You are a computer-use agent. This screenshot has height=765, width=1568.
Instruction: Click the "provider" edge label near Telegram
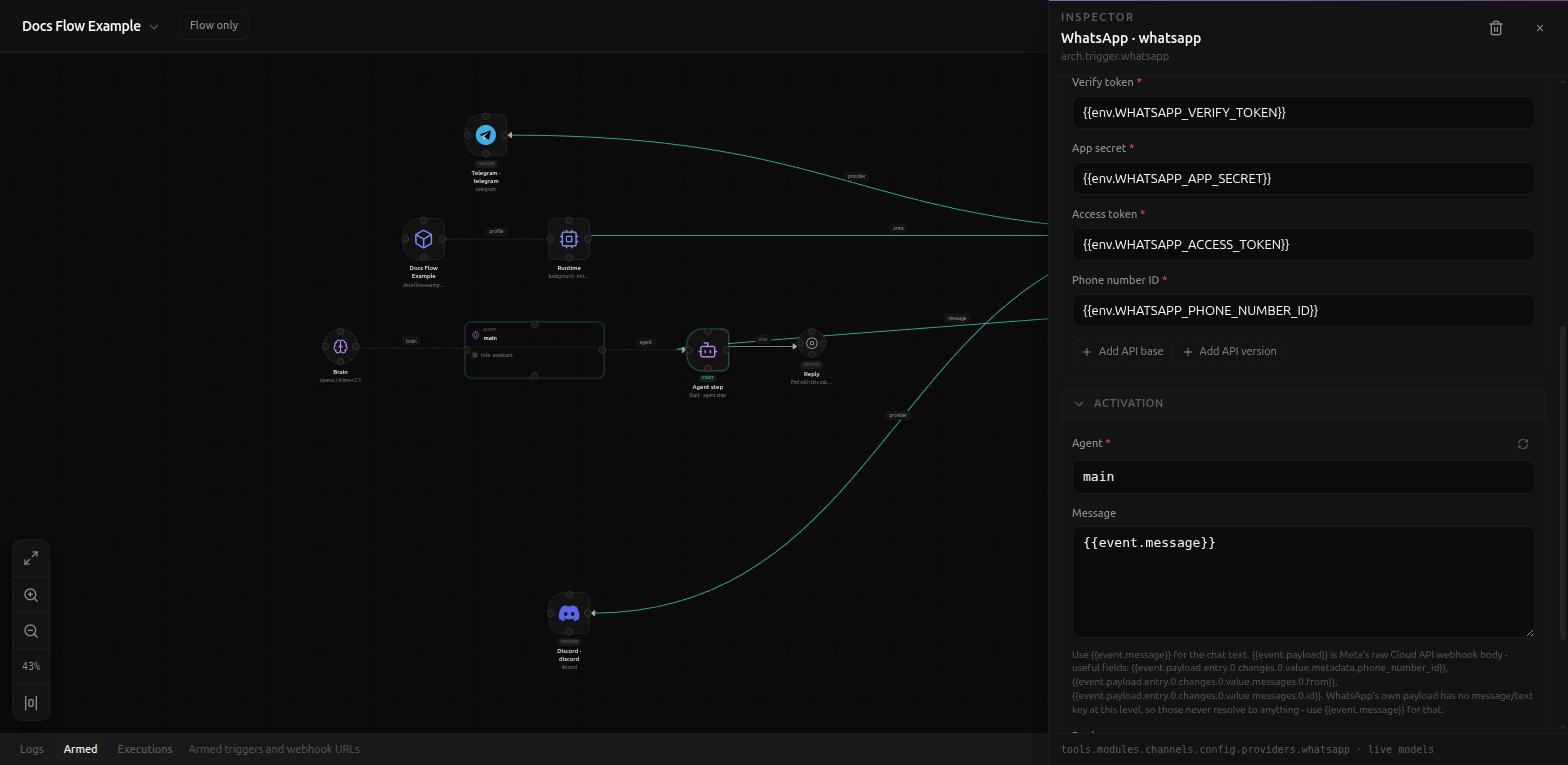[x=857, y=176]
